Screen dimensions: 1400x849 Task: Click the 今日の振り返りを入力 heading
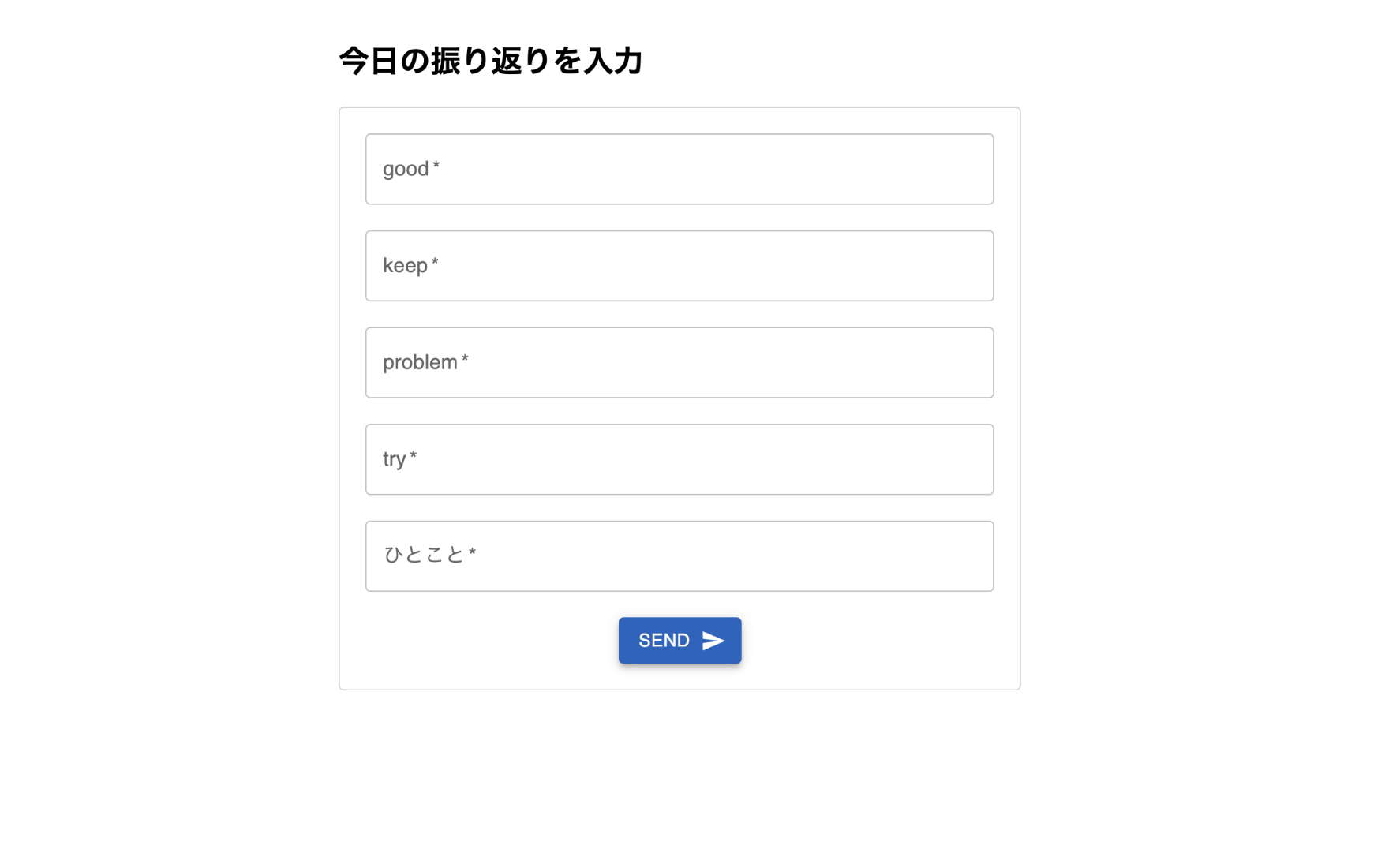click(x=491, y=61)
